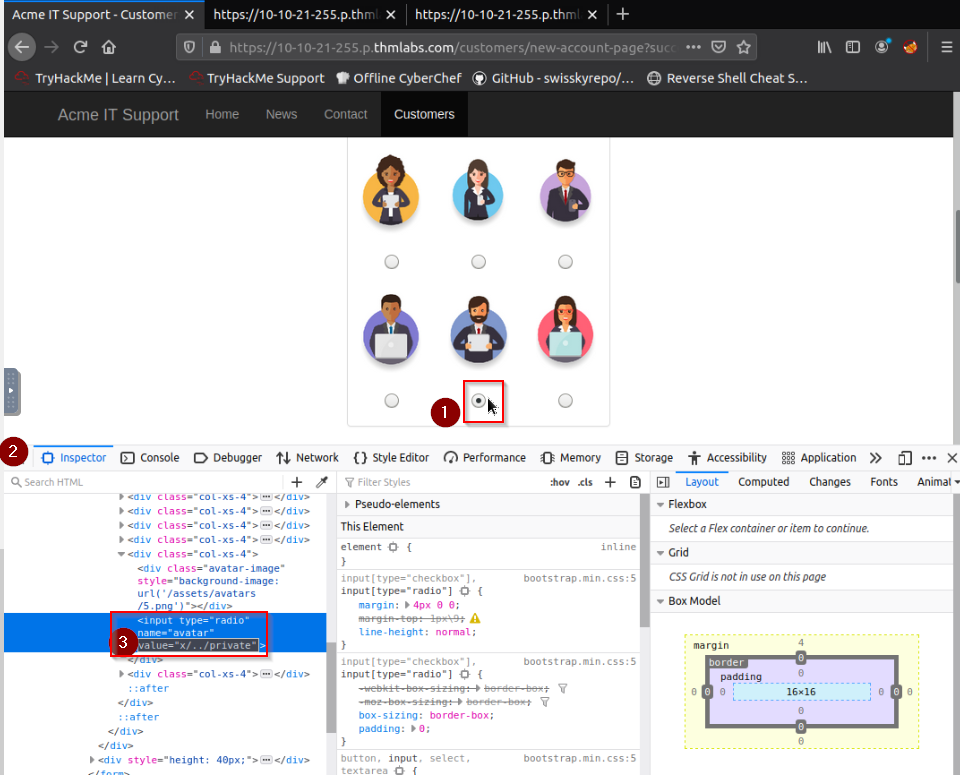Expand the margin shorthand property arrow
The image size is (960, 775).
click(x=407, y=605)
